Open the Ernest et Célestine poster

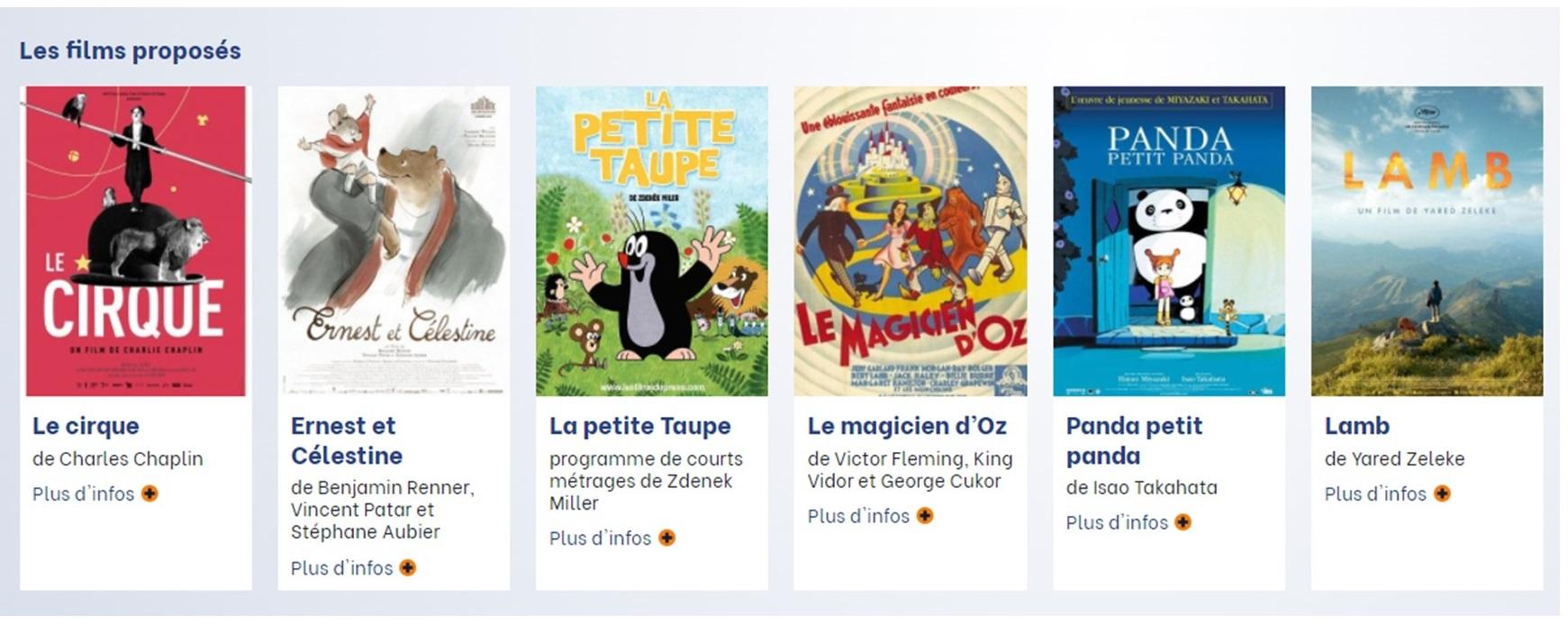(394, 241)
